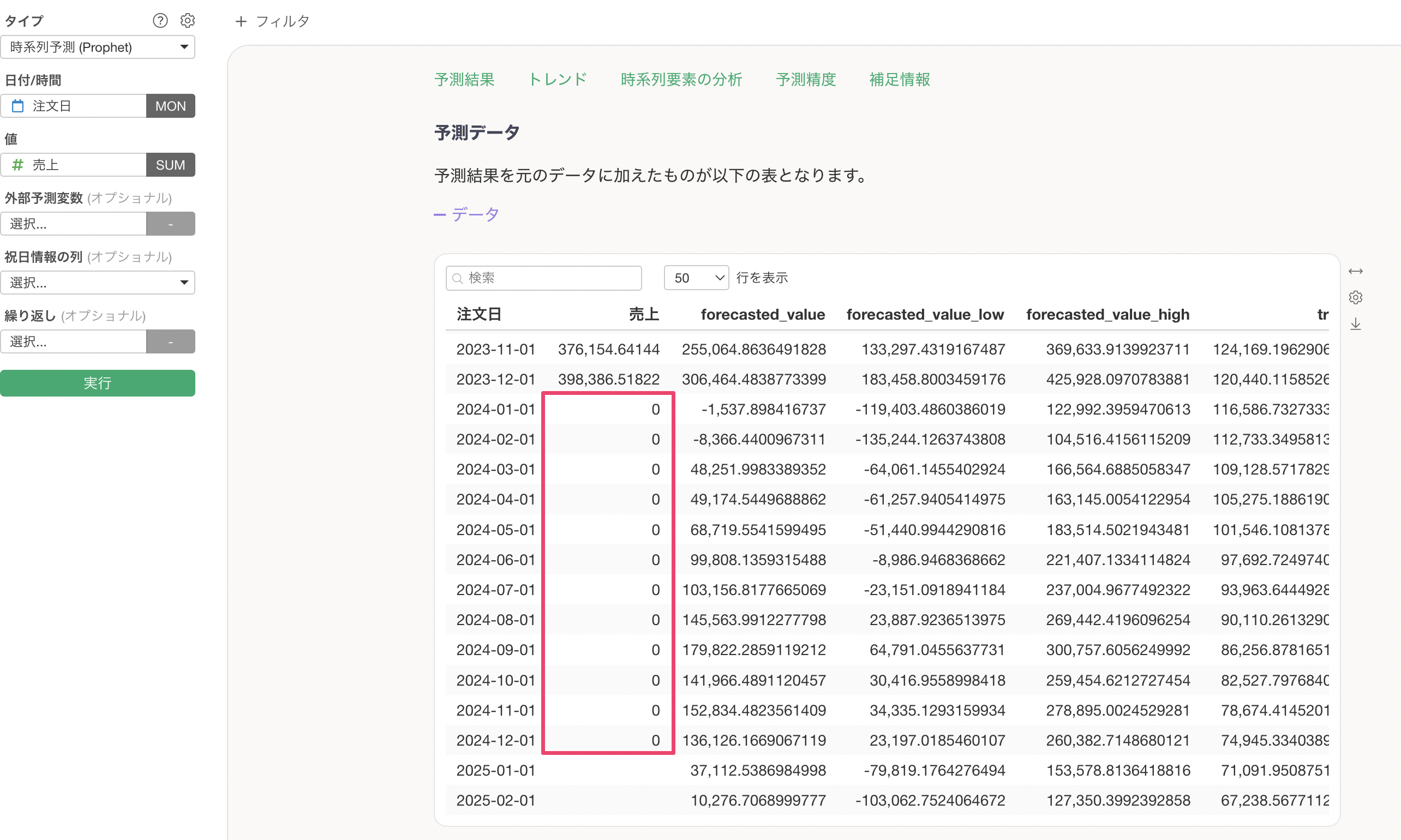Select the 注文日 date column field
Screen dimensions: 1401x840
pyautogui.click(x=73, y=106)
